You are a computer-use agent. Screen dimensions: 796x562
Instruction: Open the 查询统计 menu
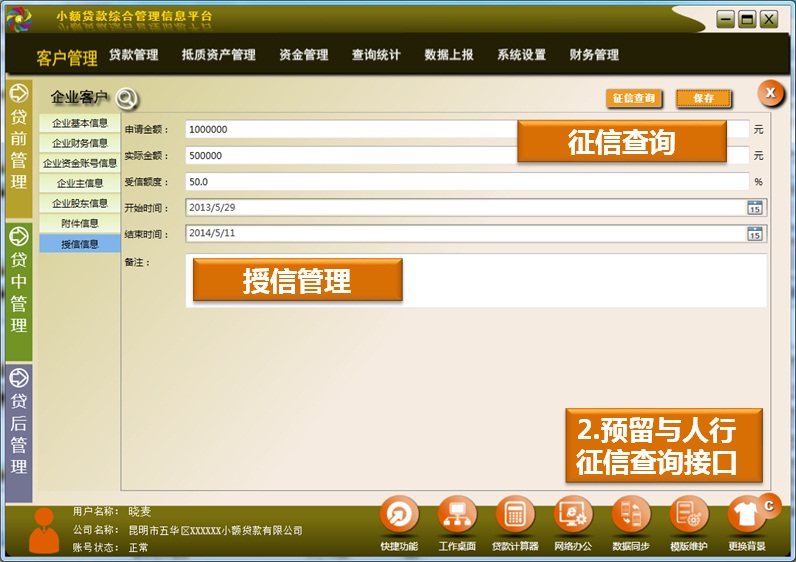[376, 55]
